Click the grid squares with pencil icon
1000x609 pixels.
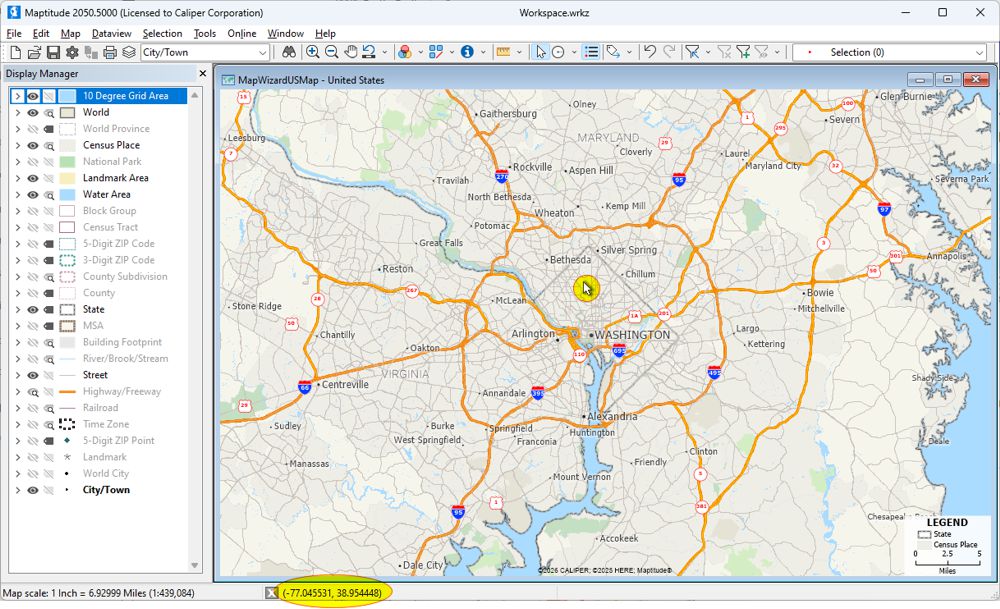(x=436, y=52)
